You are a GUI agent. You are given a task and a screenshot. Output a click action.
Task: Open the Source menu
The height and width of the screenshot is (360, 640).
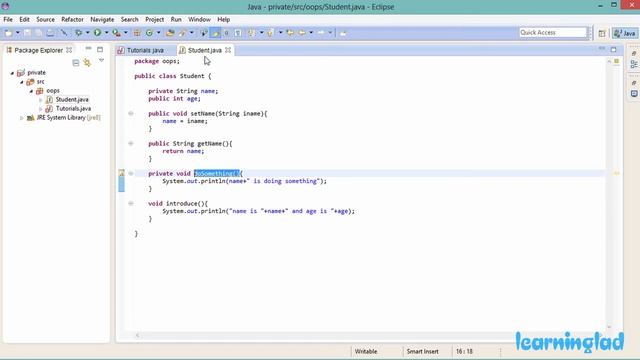pyautogui.click(x=45, y=20)
